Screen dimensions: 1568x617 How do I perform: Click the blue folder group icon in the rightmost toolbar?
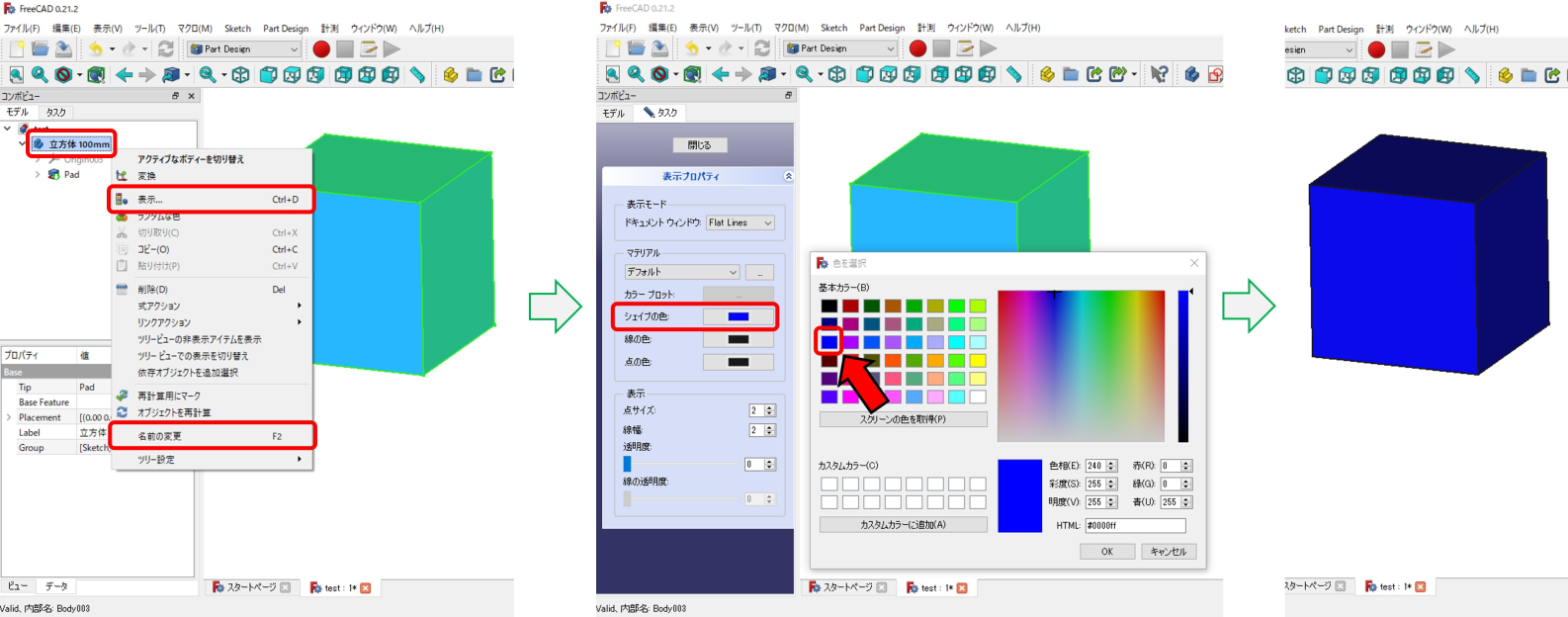click(x=1528, y=75)
